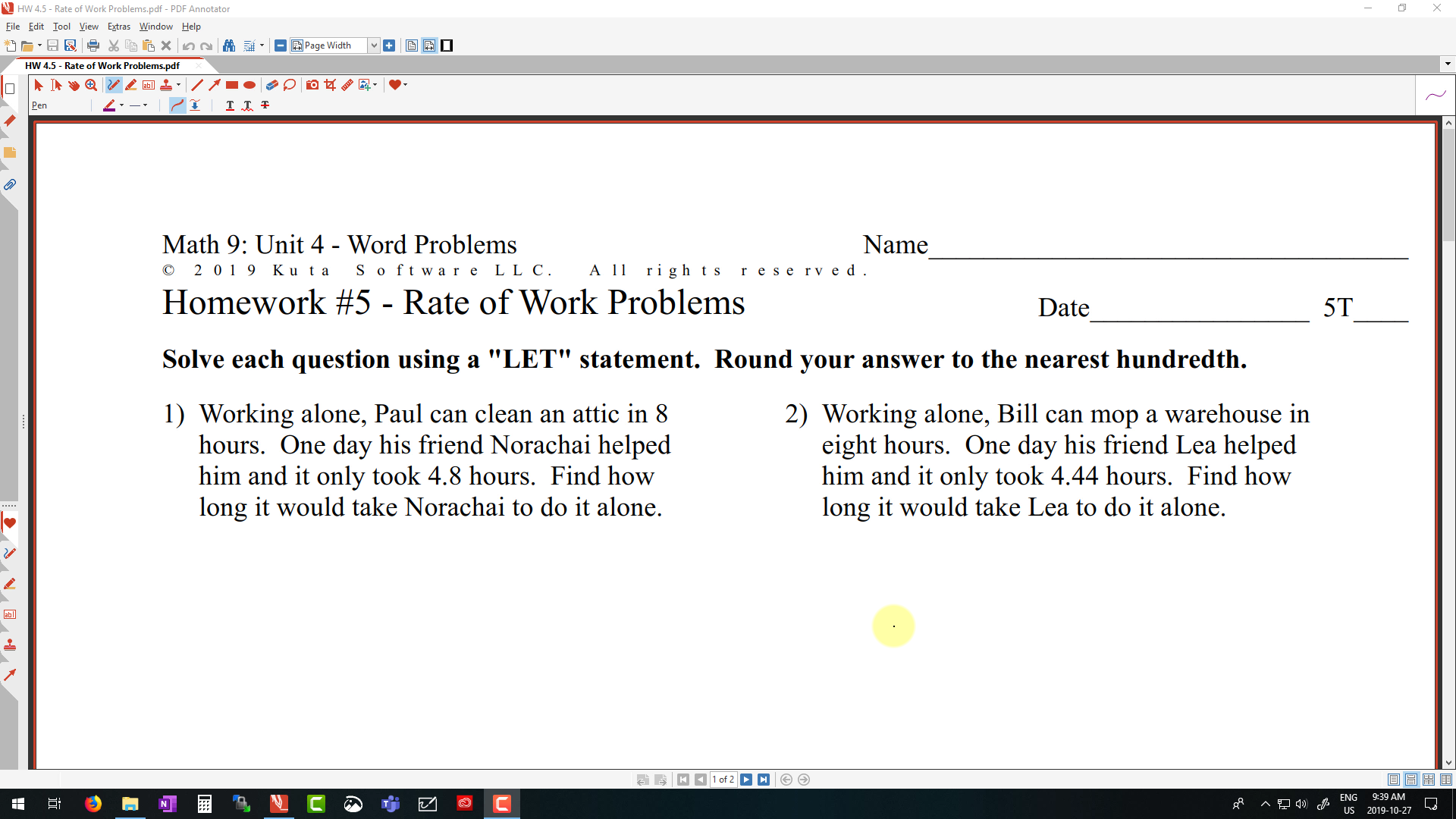Viewport: 1456px width, 819px height.
Task: Select the Zoom magnifier tool
Action: tap(91, 85)
